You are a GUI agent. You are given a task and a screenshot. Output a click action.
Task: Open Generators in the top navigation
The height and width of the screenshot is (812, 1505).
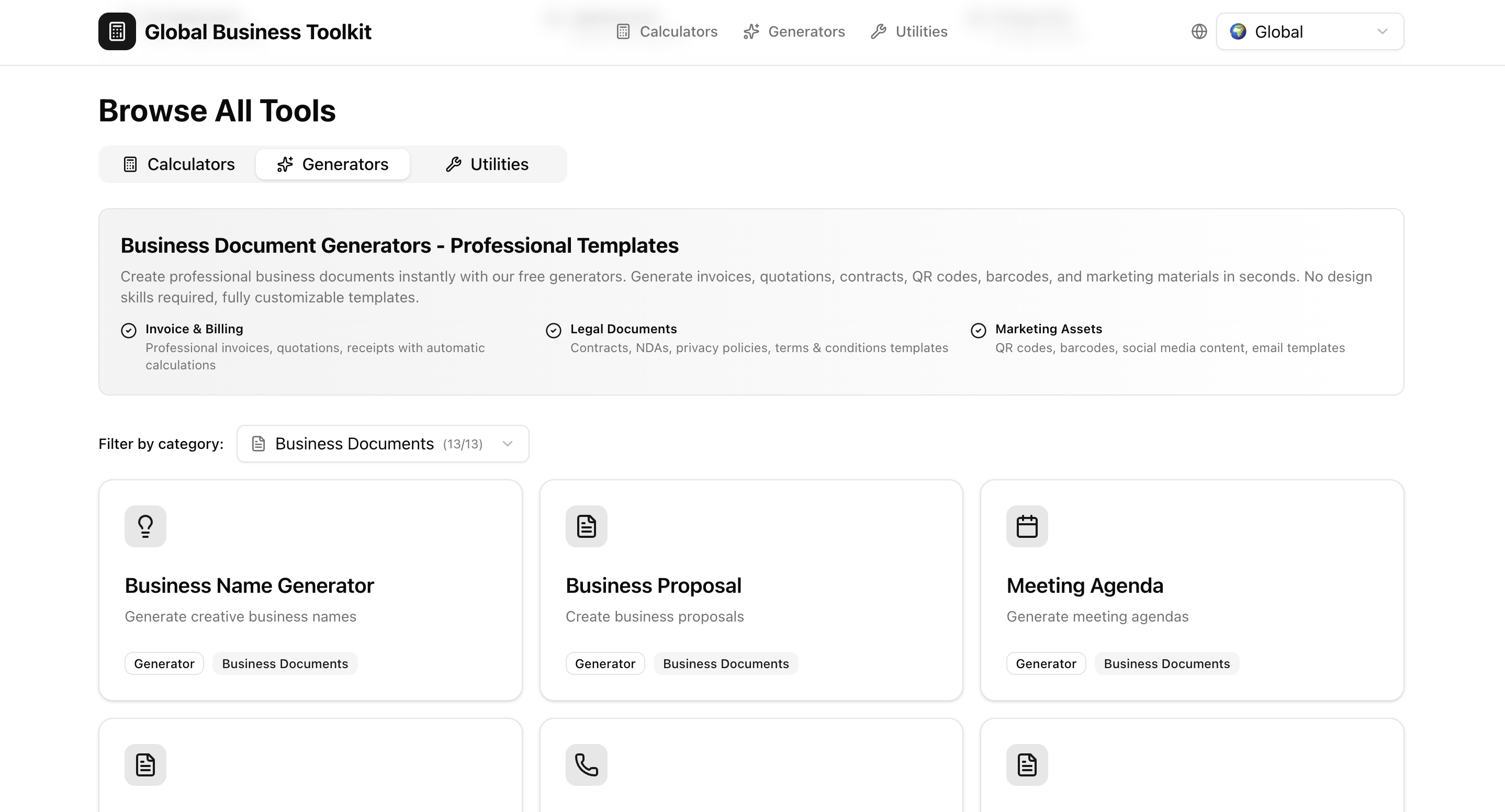tap(794, 31)
